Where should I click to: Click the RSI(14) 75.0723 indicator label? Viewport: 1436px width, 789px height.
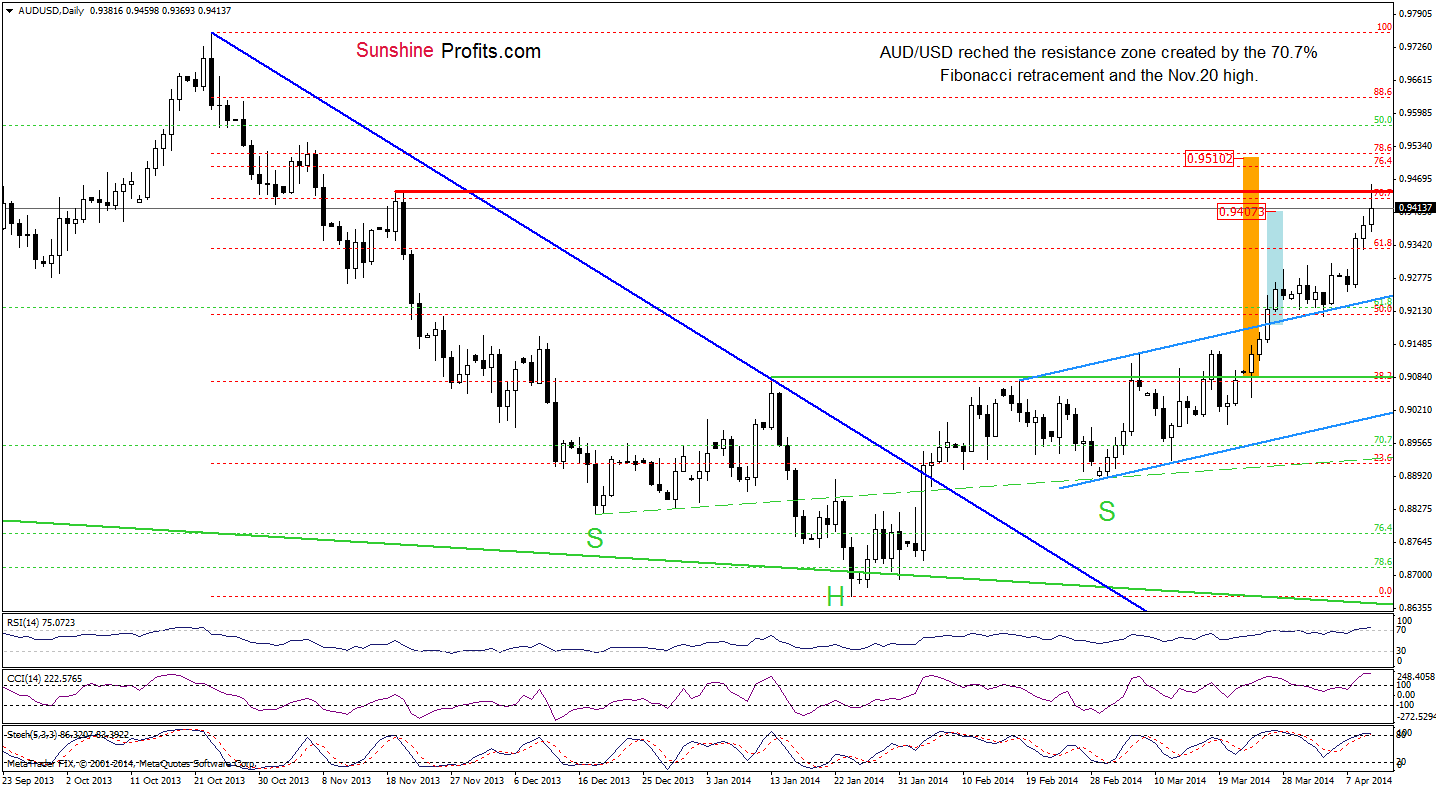point(41,622)
